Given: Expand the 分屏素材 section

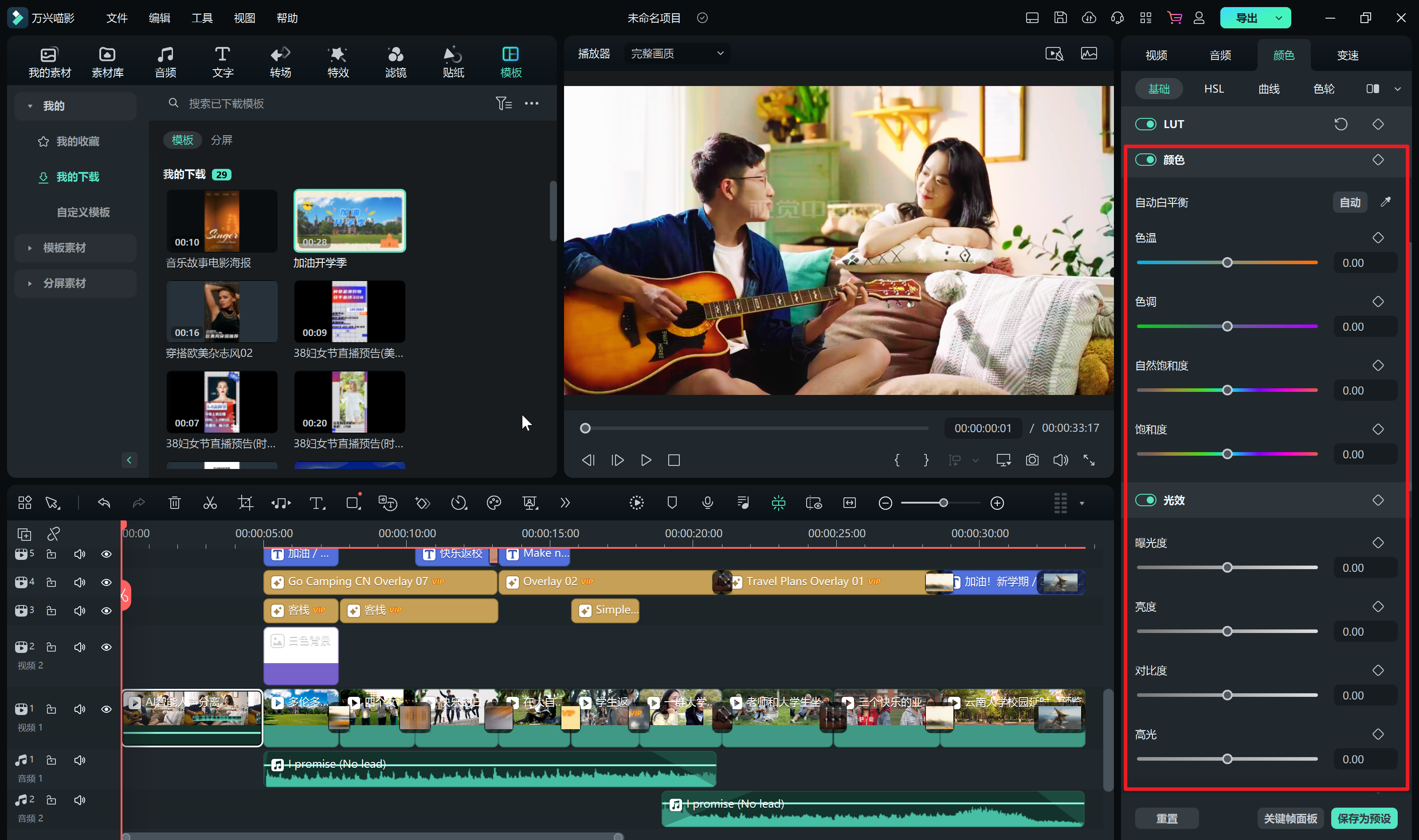Looking at the screenshot, I should (29, 283).
